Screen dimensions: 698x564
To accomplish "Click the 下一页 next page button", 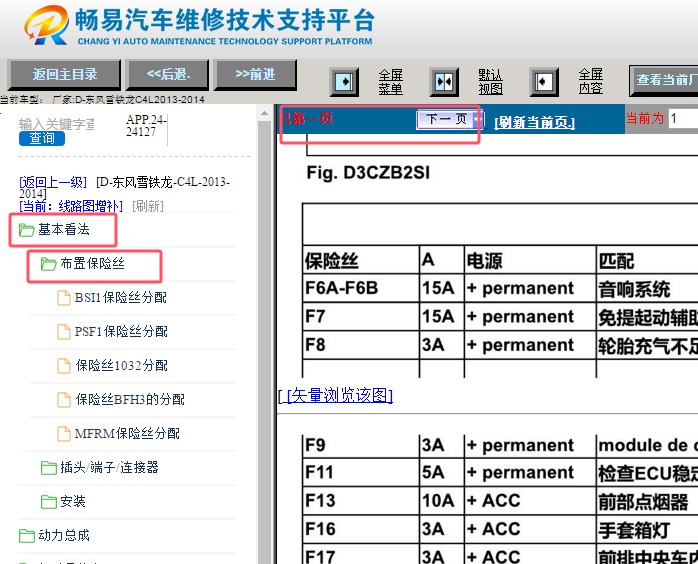I will [x=450, y=119].
